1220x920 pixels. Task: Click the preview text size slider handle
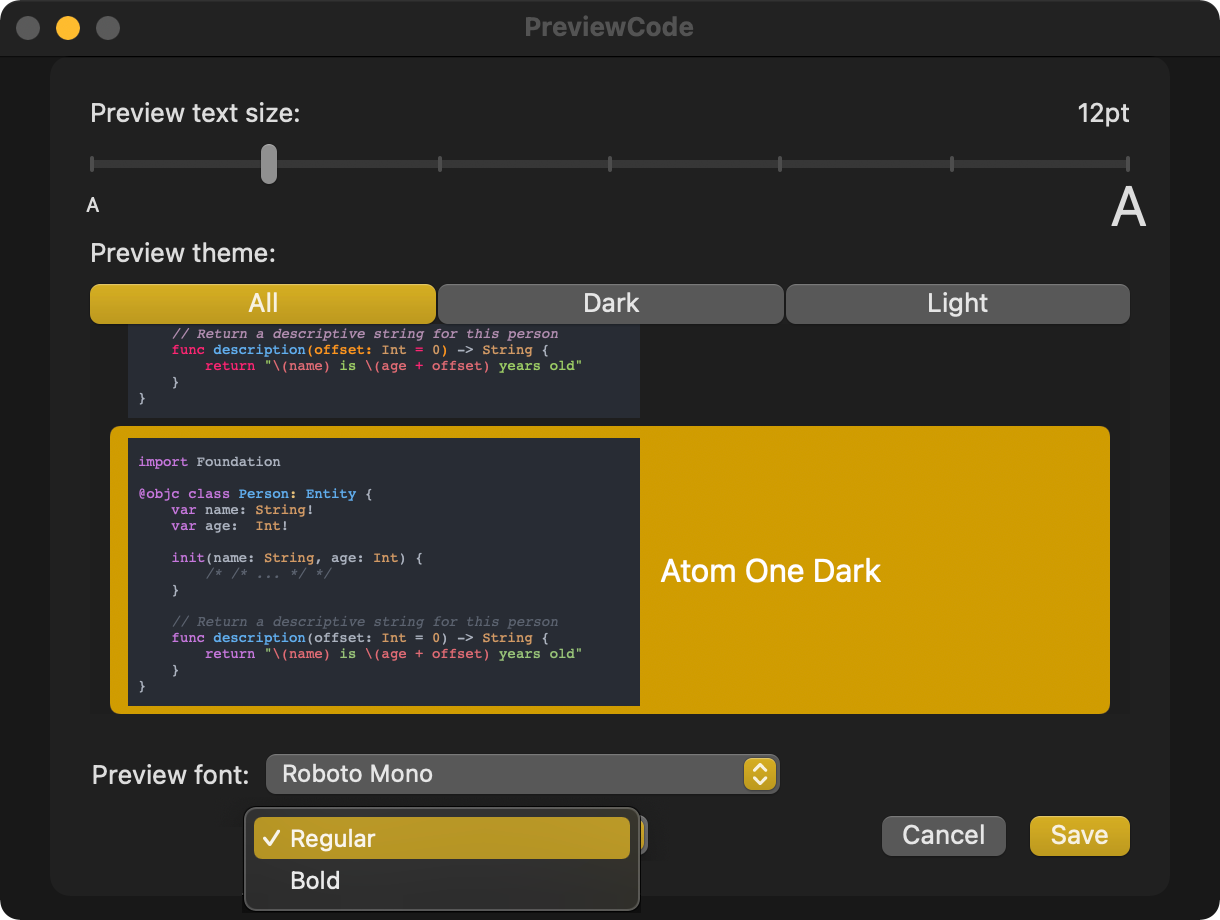click(269, 164)
